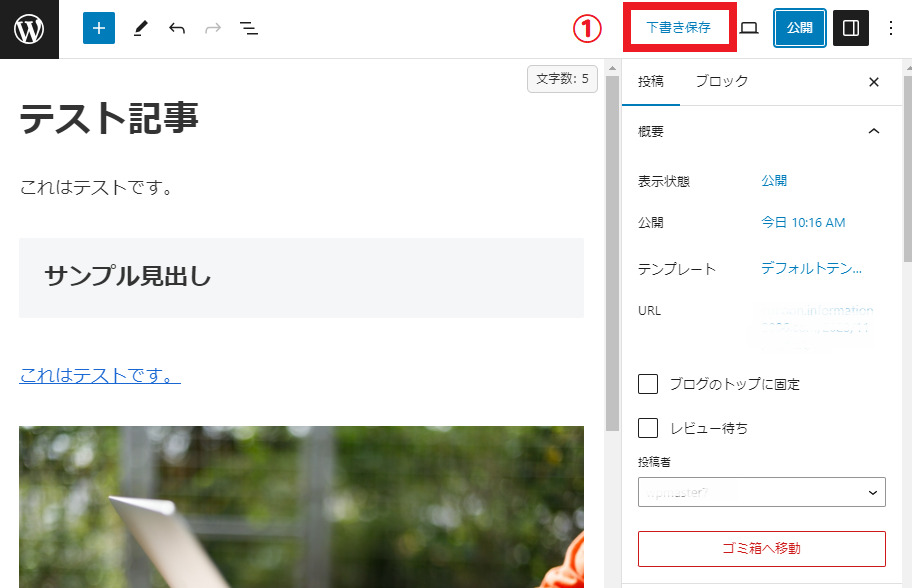Open the block inserter plus button

(98, 29)
